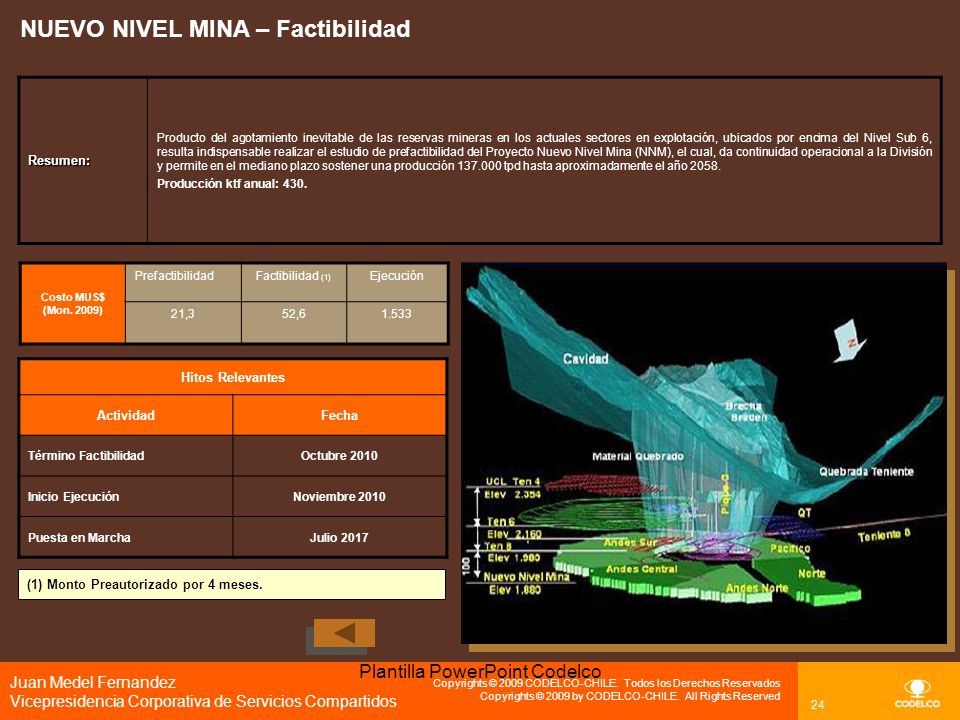Click the 'UCL Ten 4' elevation label
The width and height of the screenshot is (960, 720).
coord(513,481)
